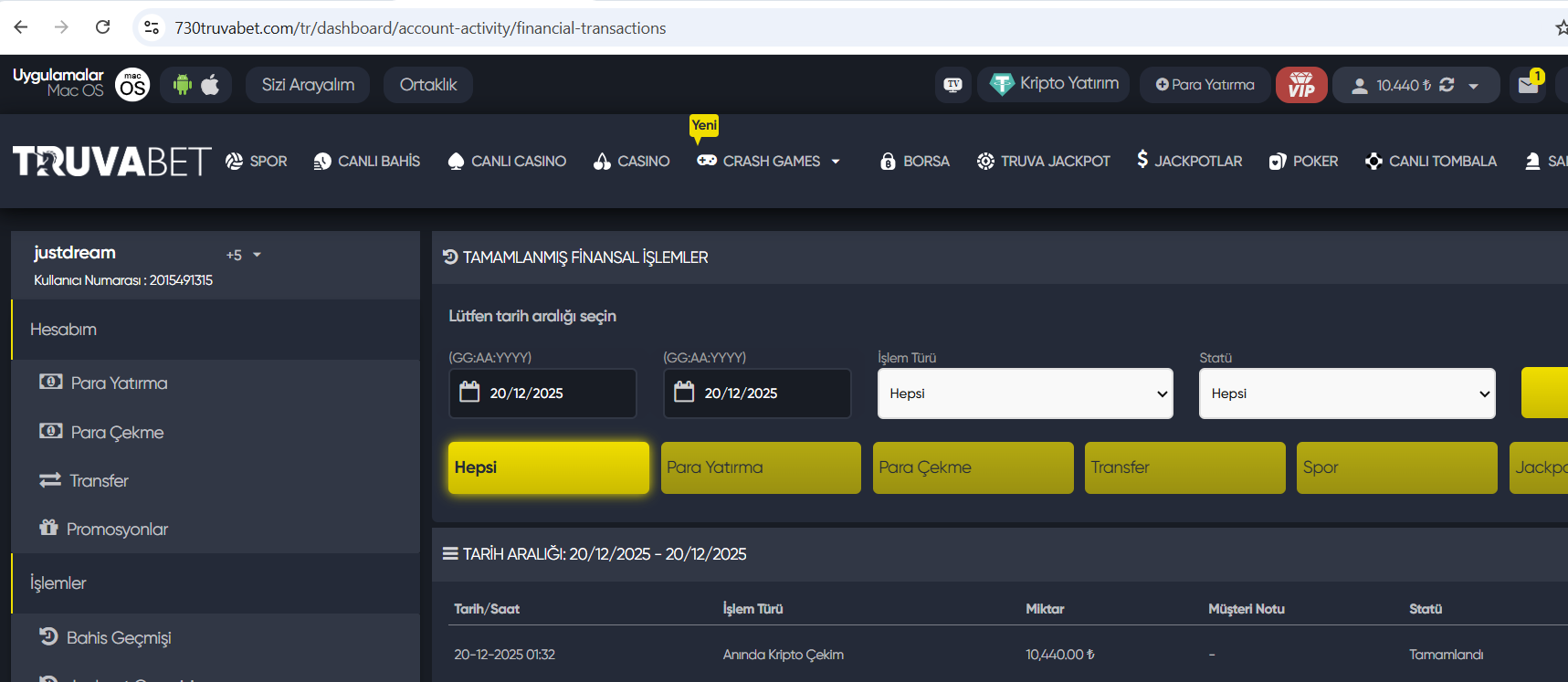Screen dimensions: 1568x682
Task: Open the Mac OS app download icon
Action: tap(132, 85)
